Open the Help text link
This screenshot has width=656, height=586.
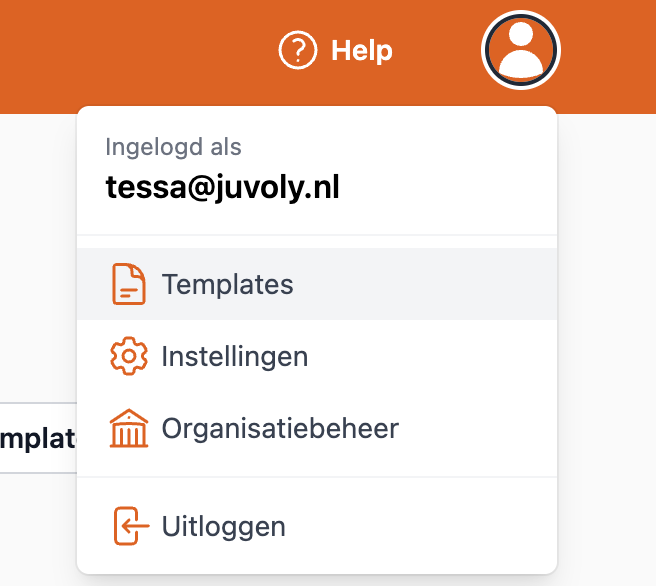pyautogui.click(x=362, y=50)
